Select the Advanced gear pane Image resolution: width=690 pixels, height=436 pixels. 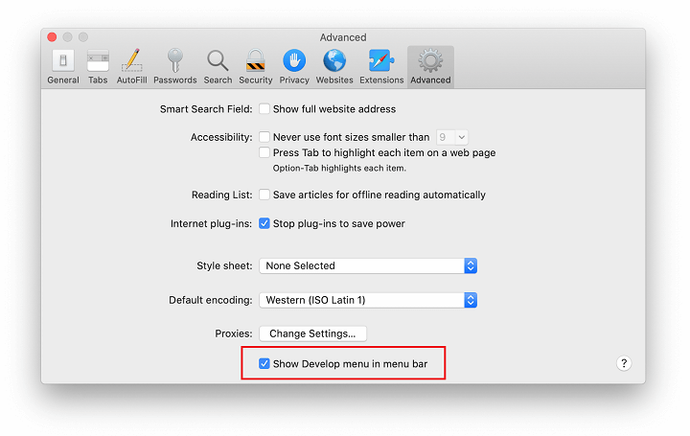tap(430, 66)
